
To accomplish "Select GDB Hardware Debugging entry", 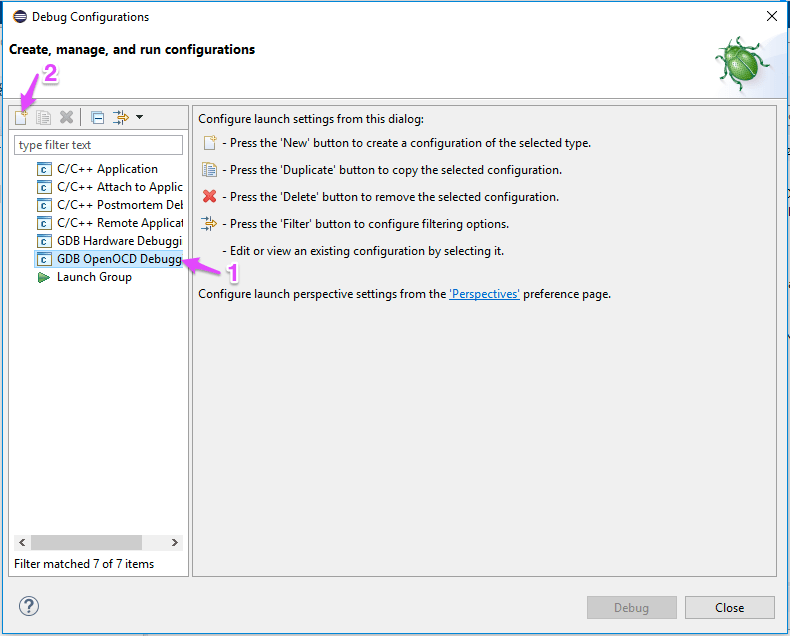I will pos(109,241).
